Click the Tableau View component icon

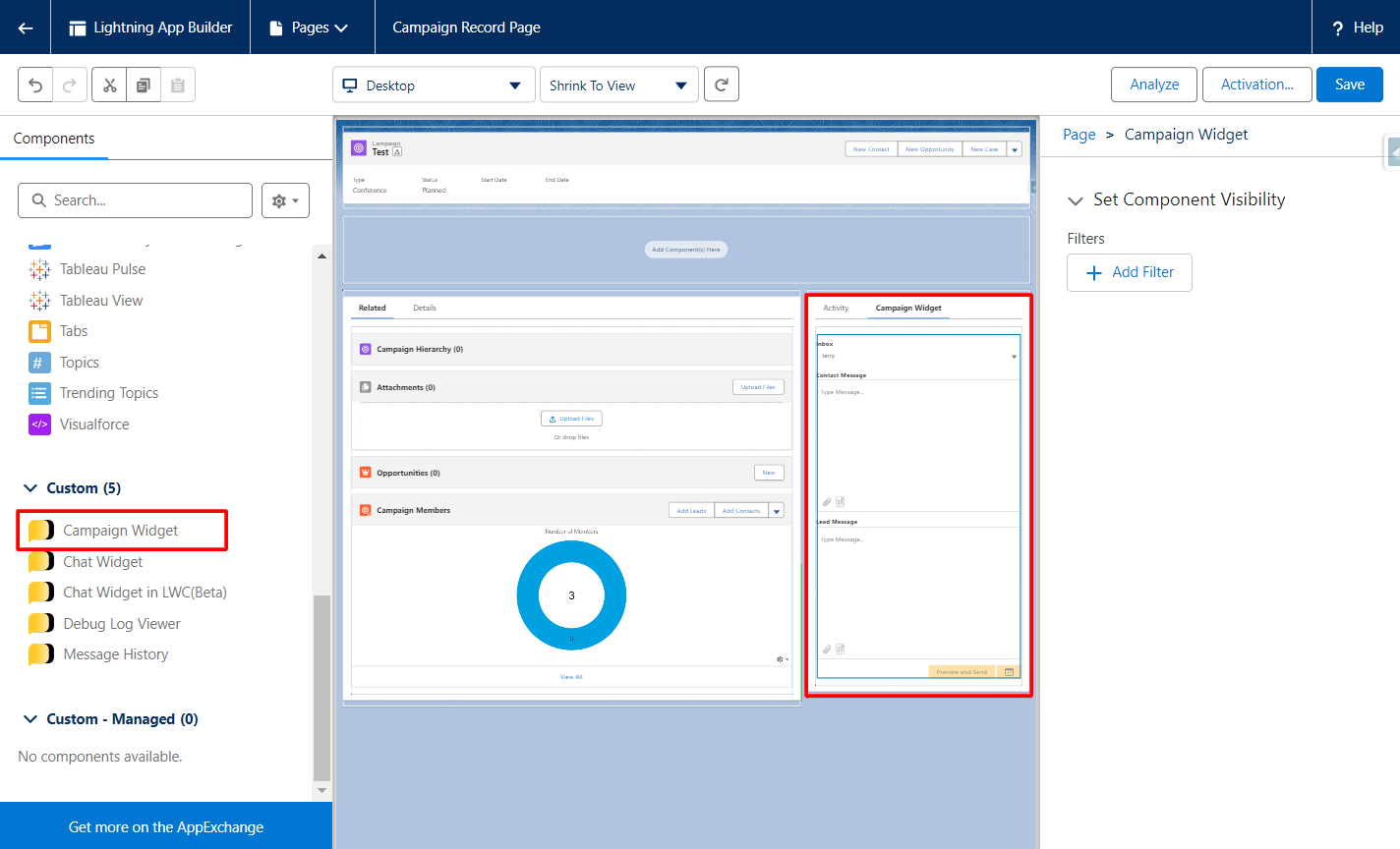point(39,301)
